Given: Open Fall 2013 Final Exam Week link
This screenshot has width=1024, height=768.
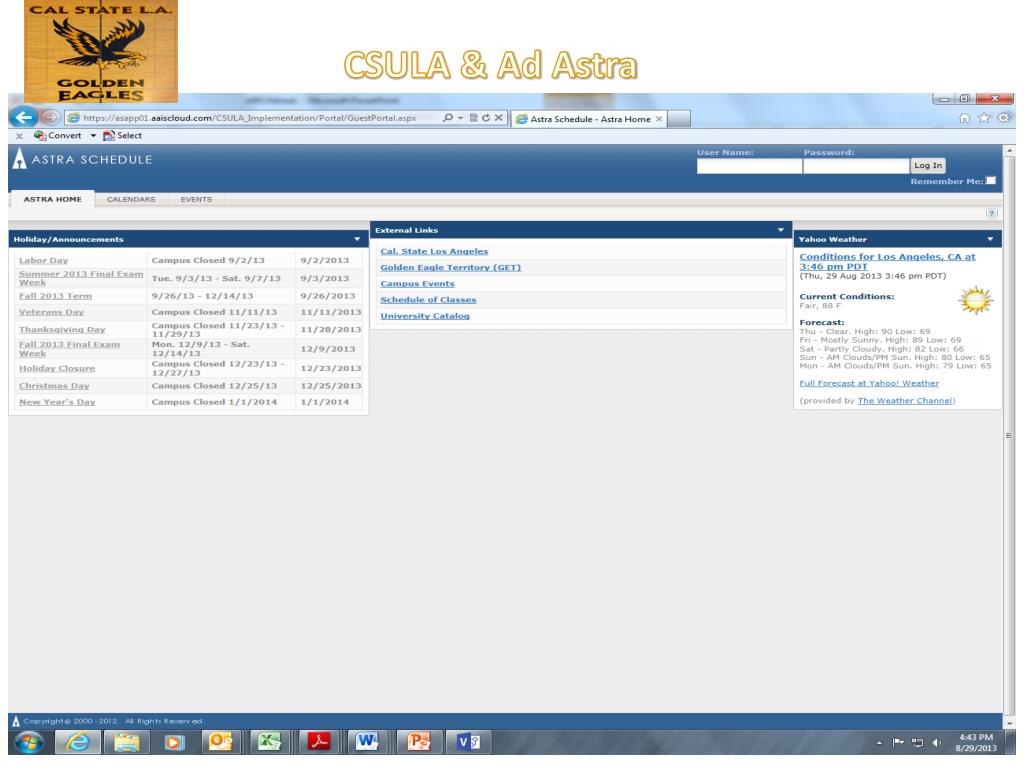Looking at the screenshot, I should pos(69,349).
